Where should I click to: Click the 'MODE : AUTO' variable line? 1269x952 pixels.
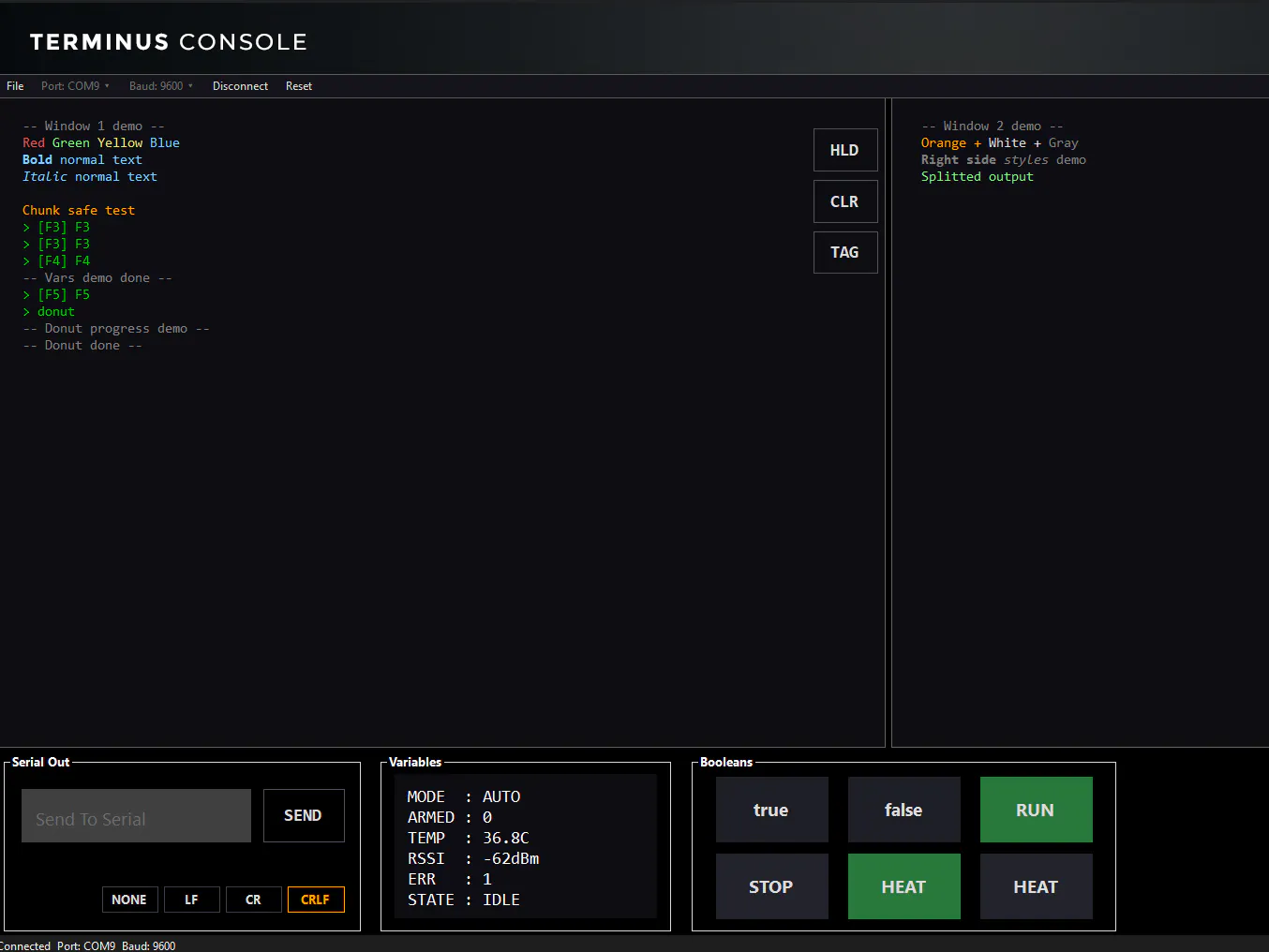tap(464, 796)
